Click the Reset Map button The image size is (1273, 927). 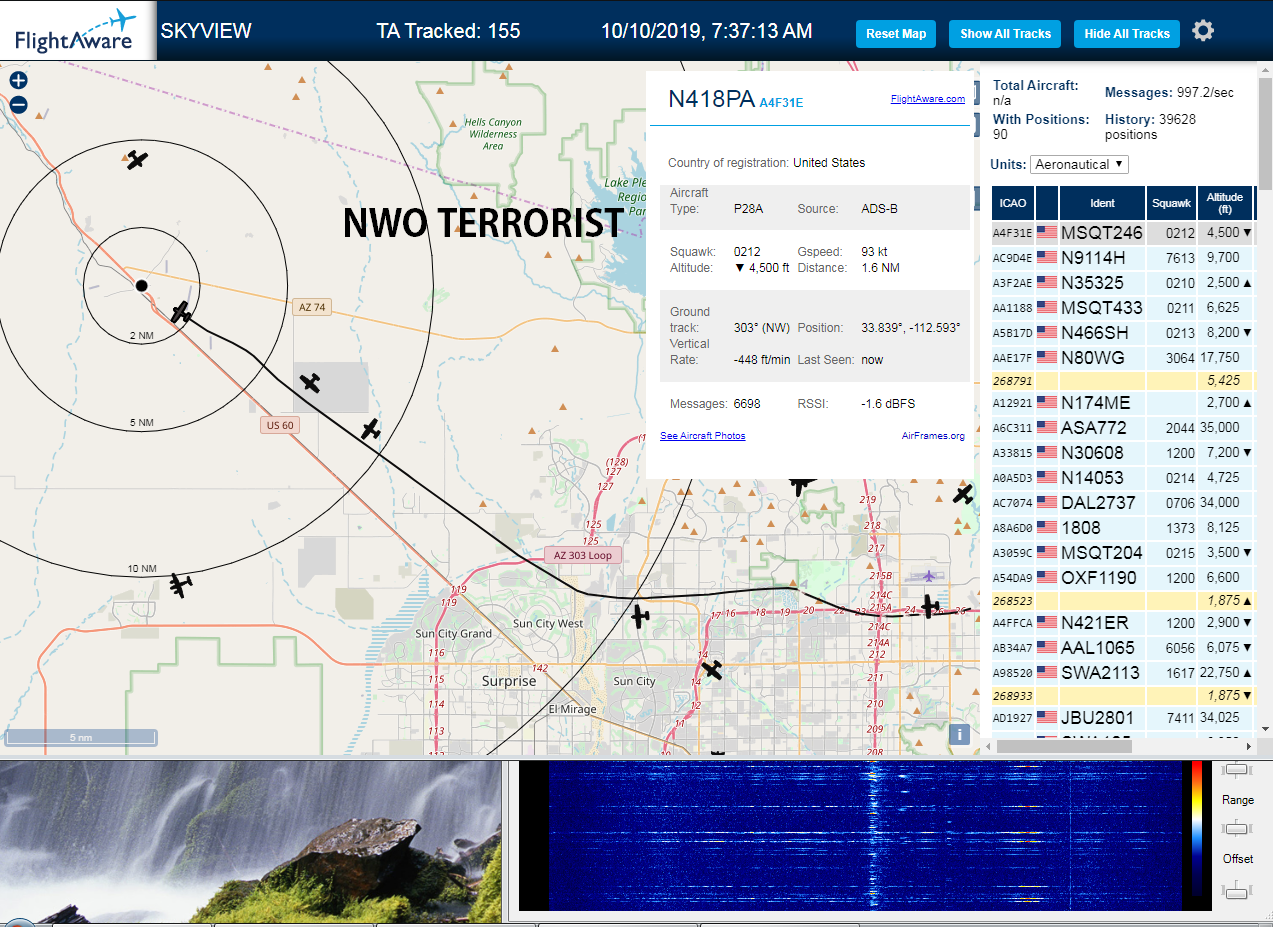896,34
